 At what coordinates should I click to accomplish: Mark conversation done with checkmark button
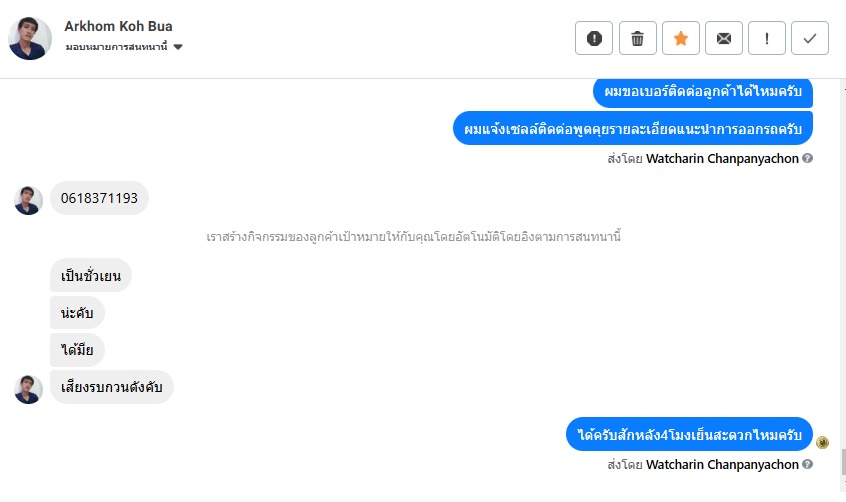809,38
